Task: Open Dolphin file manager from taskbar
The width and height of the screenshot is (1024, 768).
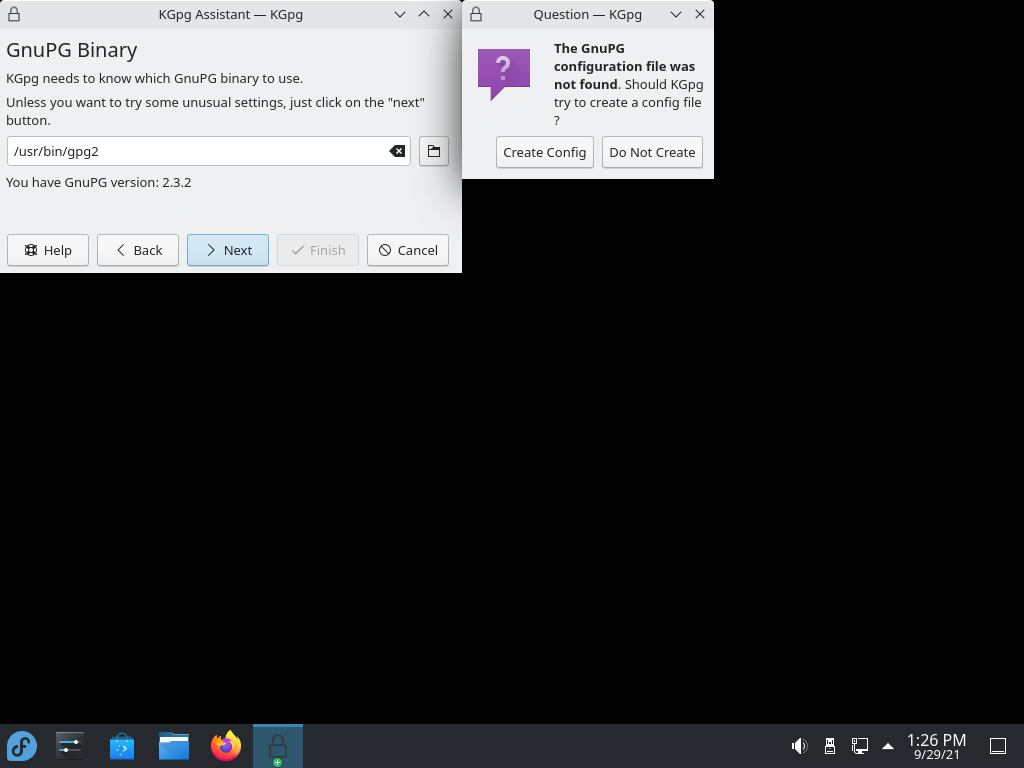Action: pyautogui.click(x=174, y=746)
